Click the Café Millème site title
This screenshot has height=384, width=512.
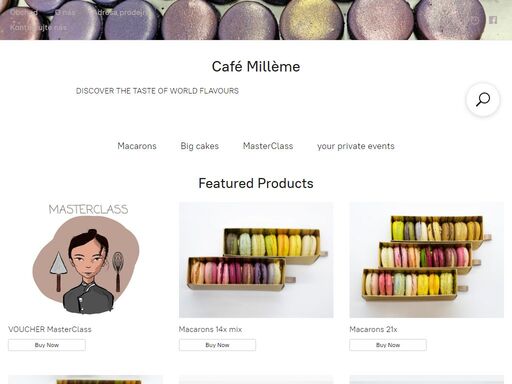[x=256, y=66]
